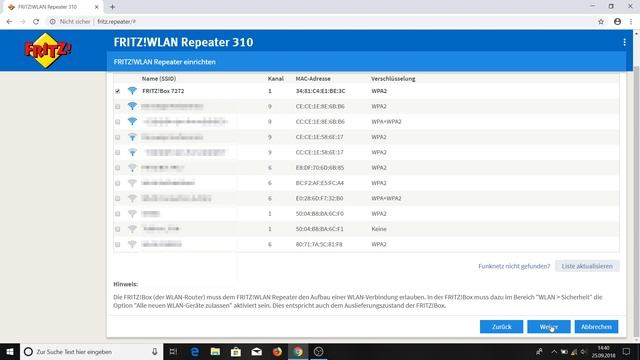Open the Microsoft Store taskbar icon

pyautogui.click(x=236, y=351)
